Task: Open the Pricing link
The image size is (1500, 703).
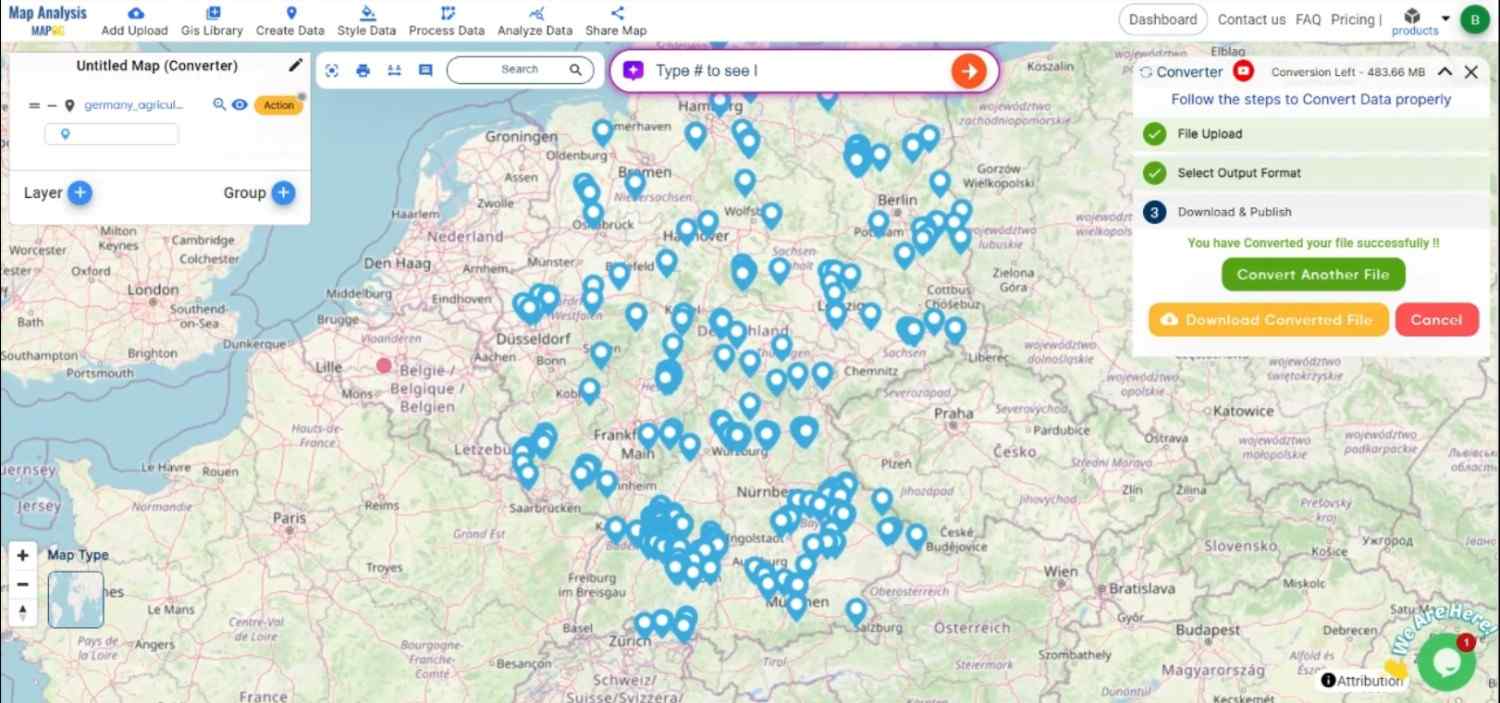Action: [x=1352, y=19]
